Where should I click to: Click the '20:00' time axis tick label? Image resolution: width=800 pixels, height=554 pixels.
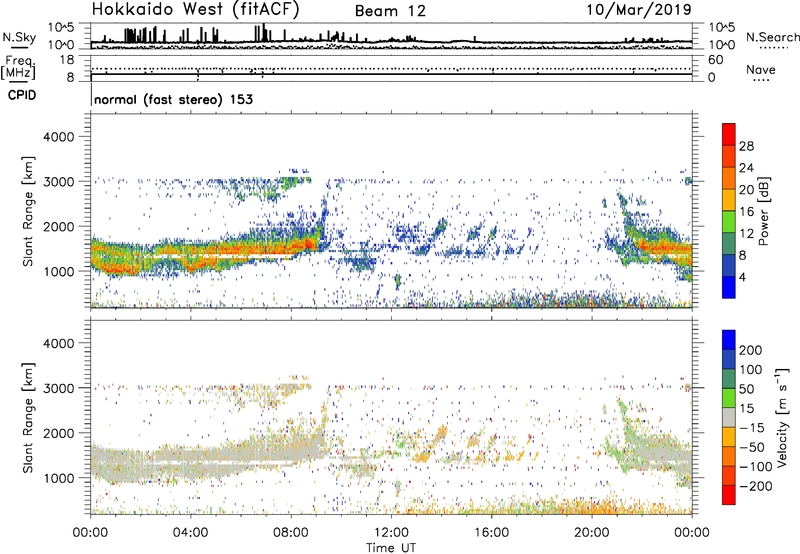[591, 533]
